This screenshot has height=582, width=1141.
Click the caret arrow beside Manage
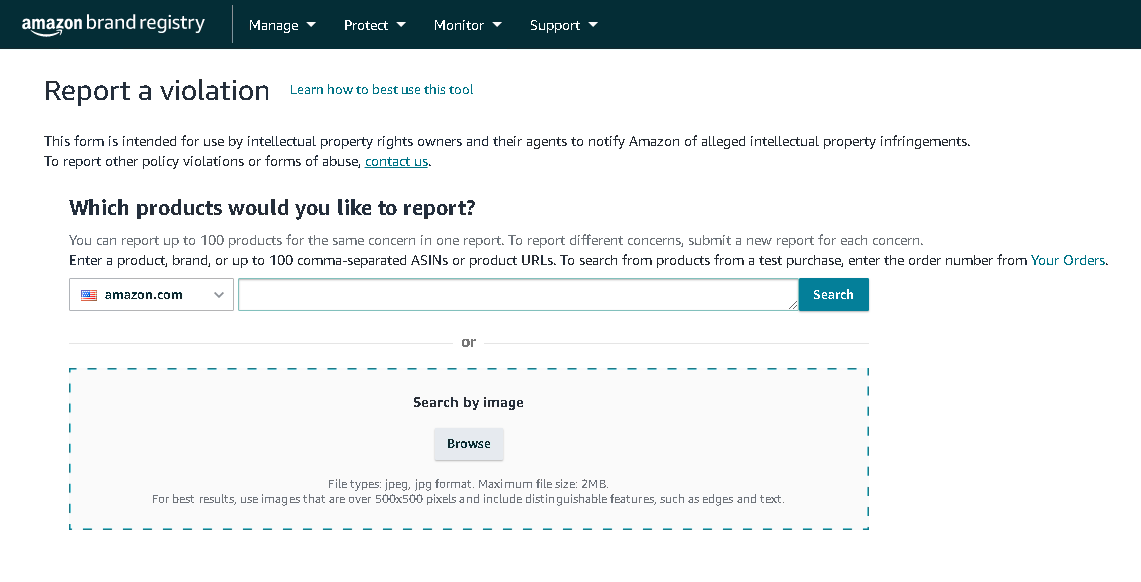pyautogui.click(x=311, y=25)
